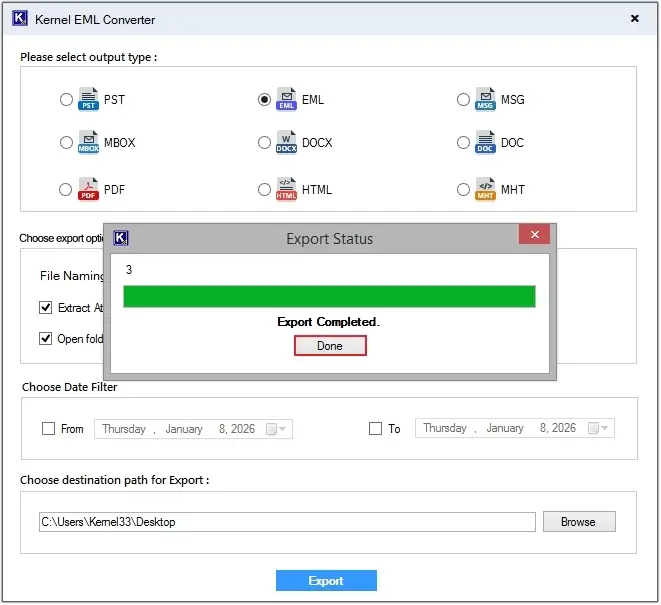
Task: Click the DOCX file format icon
Action: tap(287, 142)
